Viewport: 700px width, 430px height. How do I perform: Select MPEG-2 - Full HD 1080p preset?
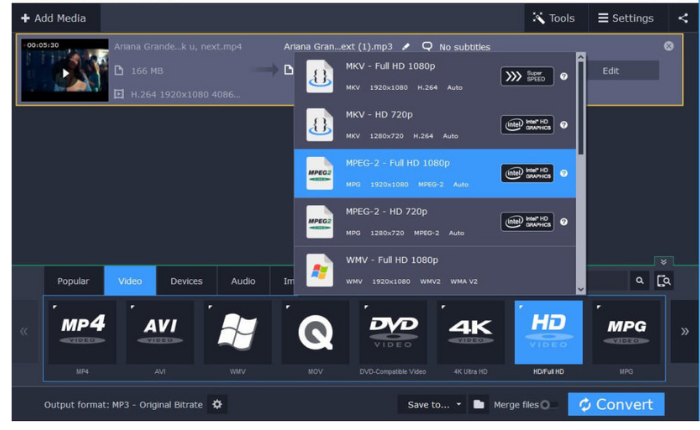[x=435, y=173]
